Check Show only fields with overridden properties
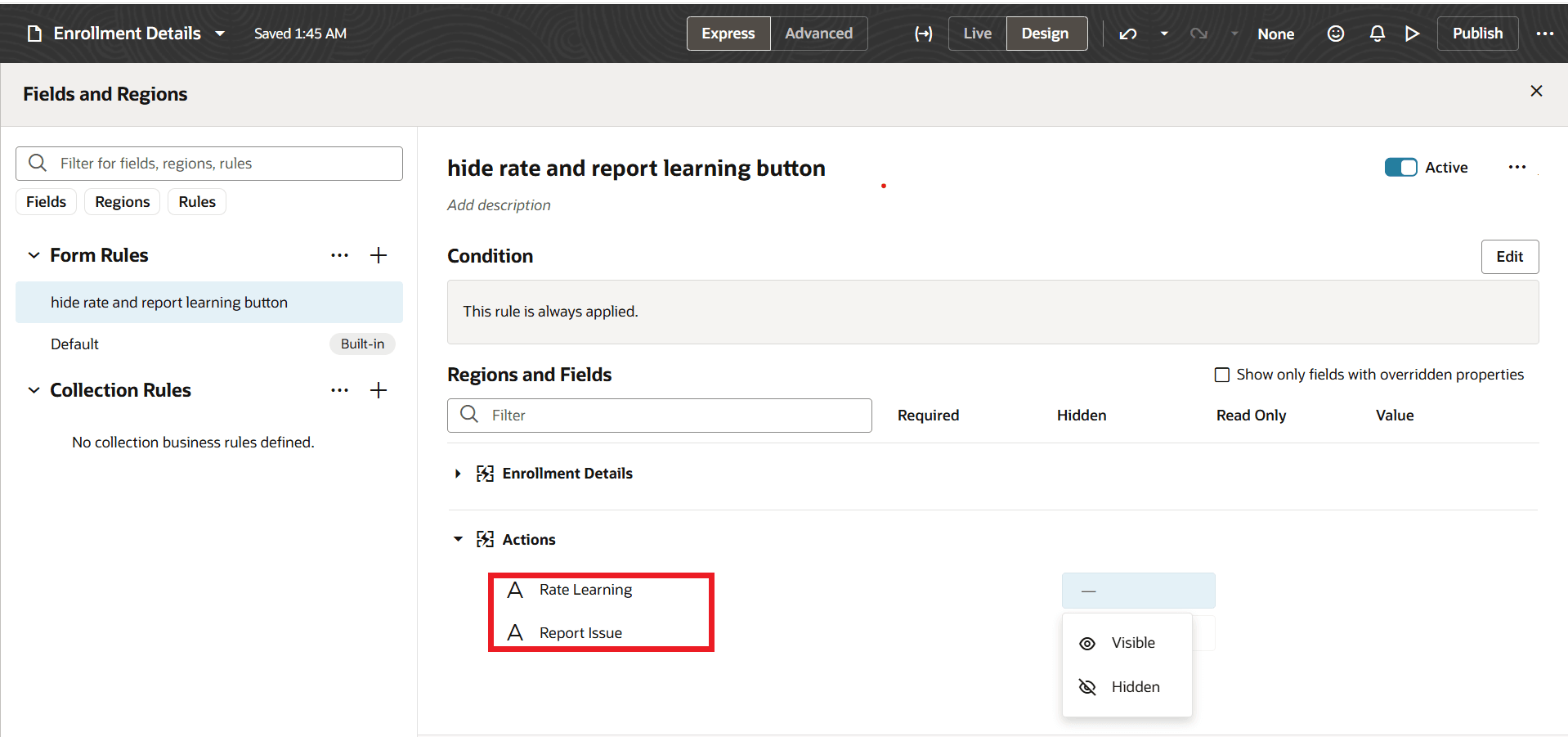The height and width of the screenshot is (737, 1568). (x=1222, y=375)
